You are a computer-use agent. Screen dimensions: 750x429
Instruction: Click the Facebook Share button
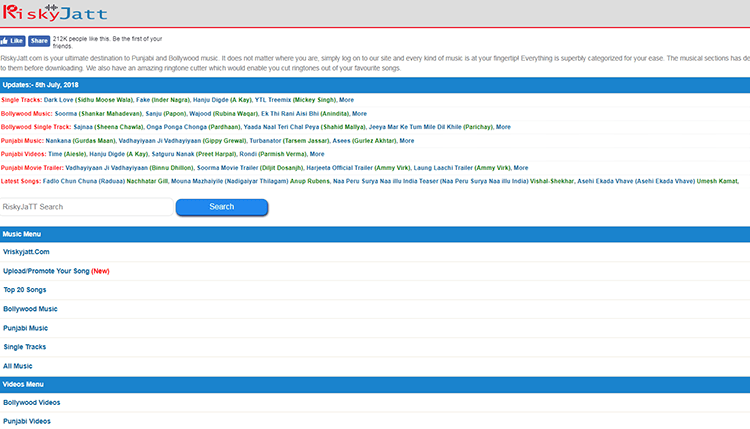click(x=39, y=41)
